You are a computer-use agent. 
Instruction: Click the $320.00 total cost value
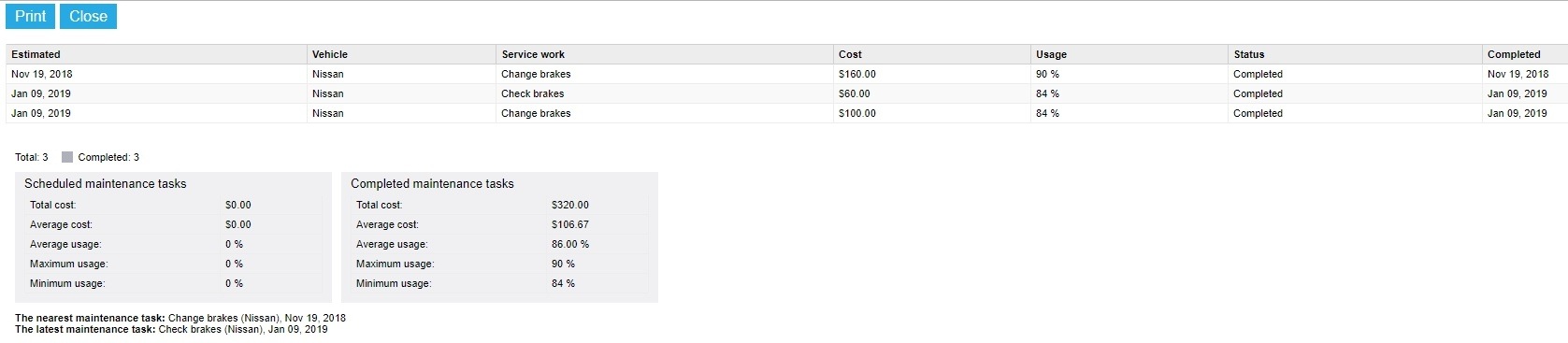click(570, 205)
